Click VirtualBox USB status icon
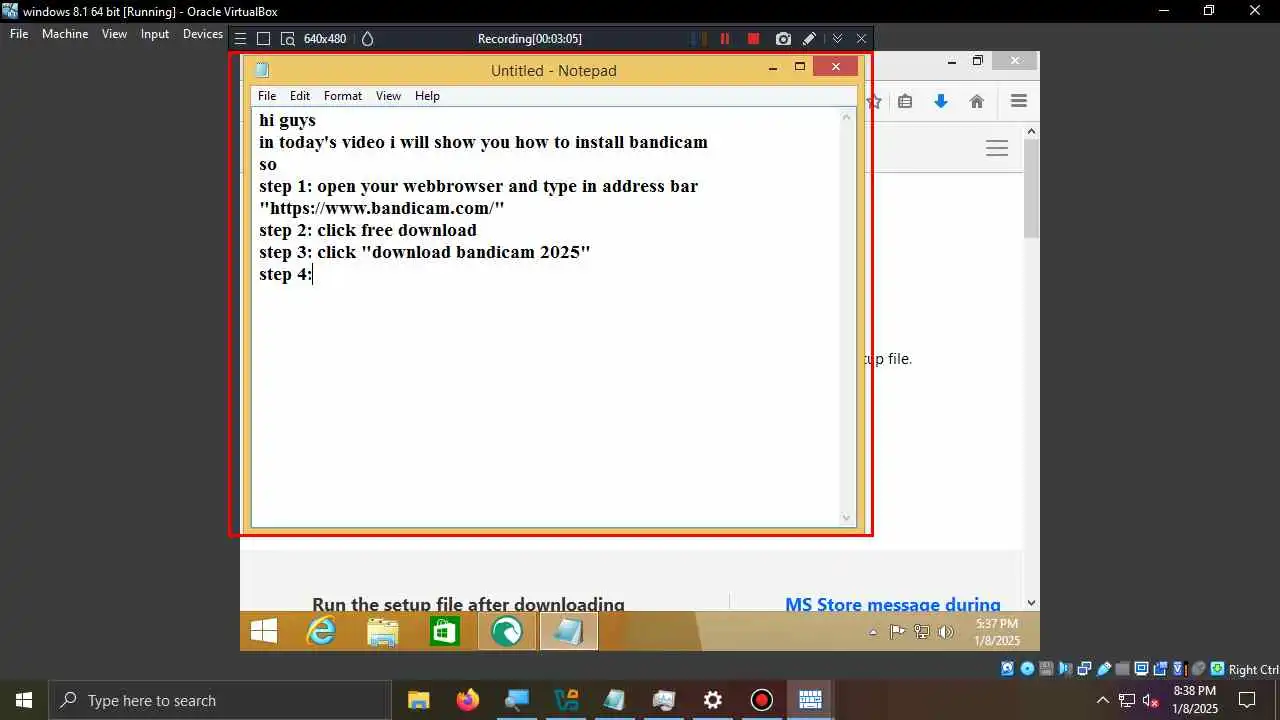 click(1104, 669)
